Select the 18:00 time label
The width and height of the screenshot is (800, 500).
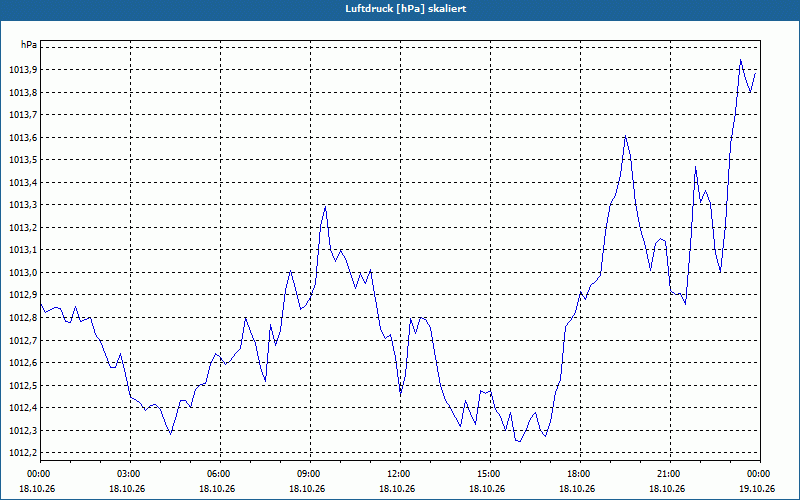pyautogui.click(x=581, y=474)
